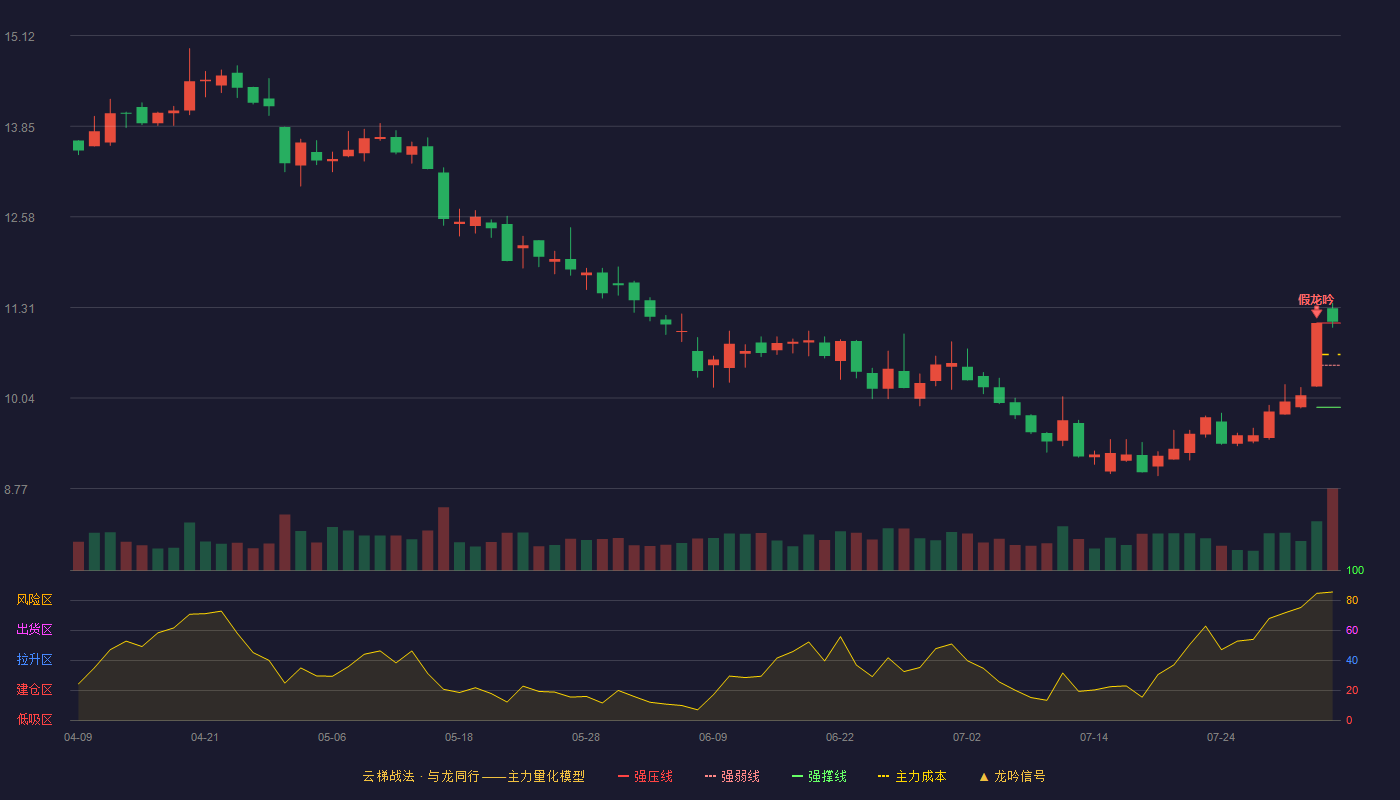The height and width of the screenshot is (800, 1400).
Task: Click the 06-22 date label
Action: click(x=840, y=737)
